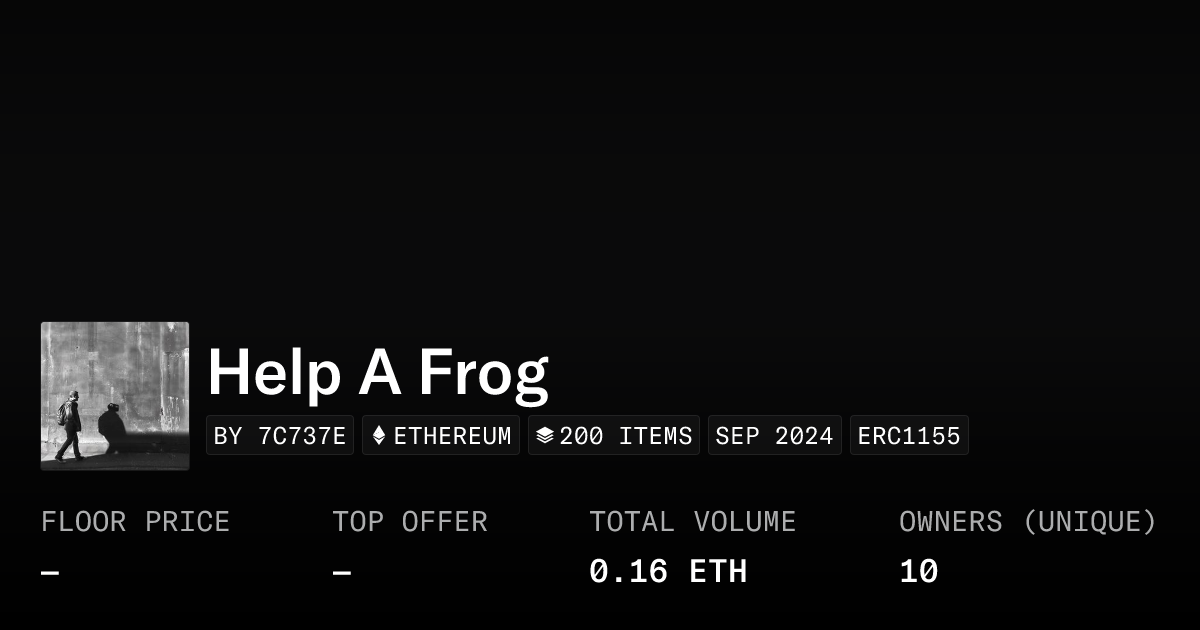Screen dimensions: 1200x630
Task: Click the 200 ITEMS count text
Action: [x=625, y=436]
